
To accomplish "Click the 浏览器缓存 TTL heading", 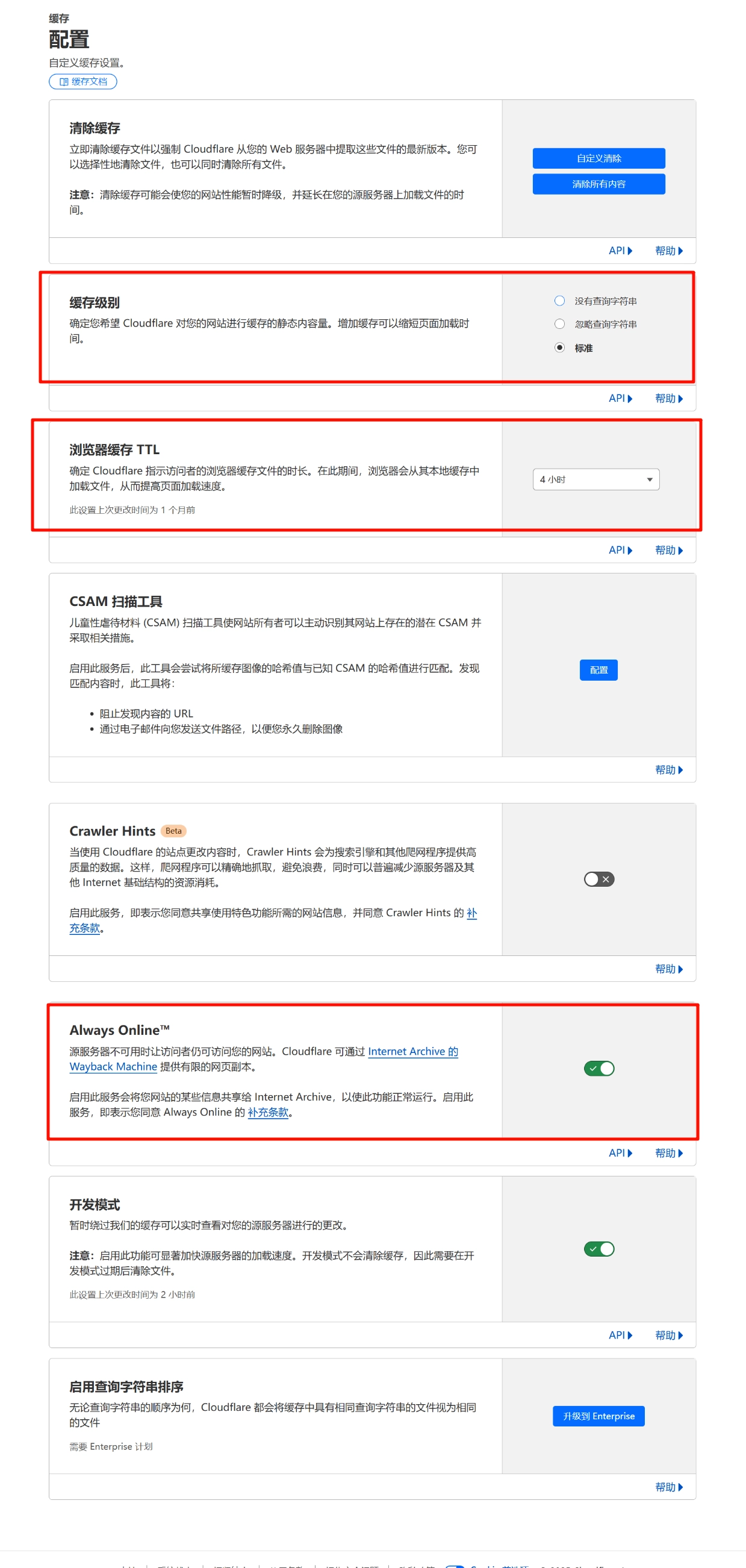I will coord(114,450).
